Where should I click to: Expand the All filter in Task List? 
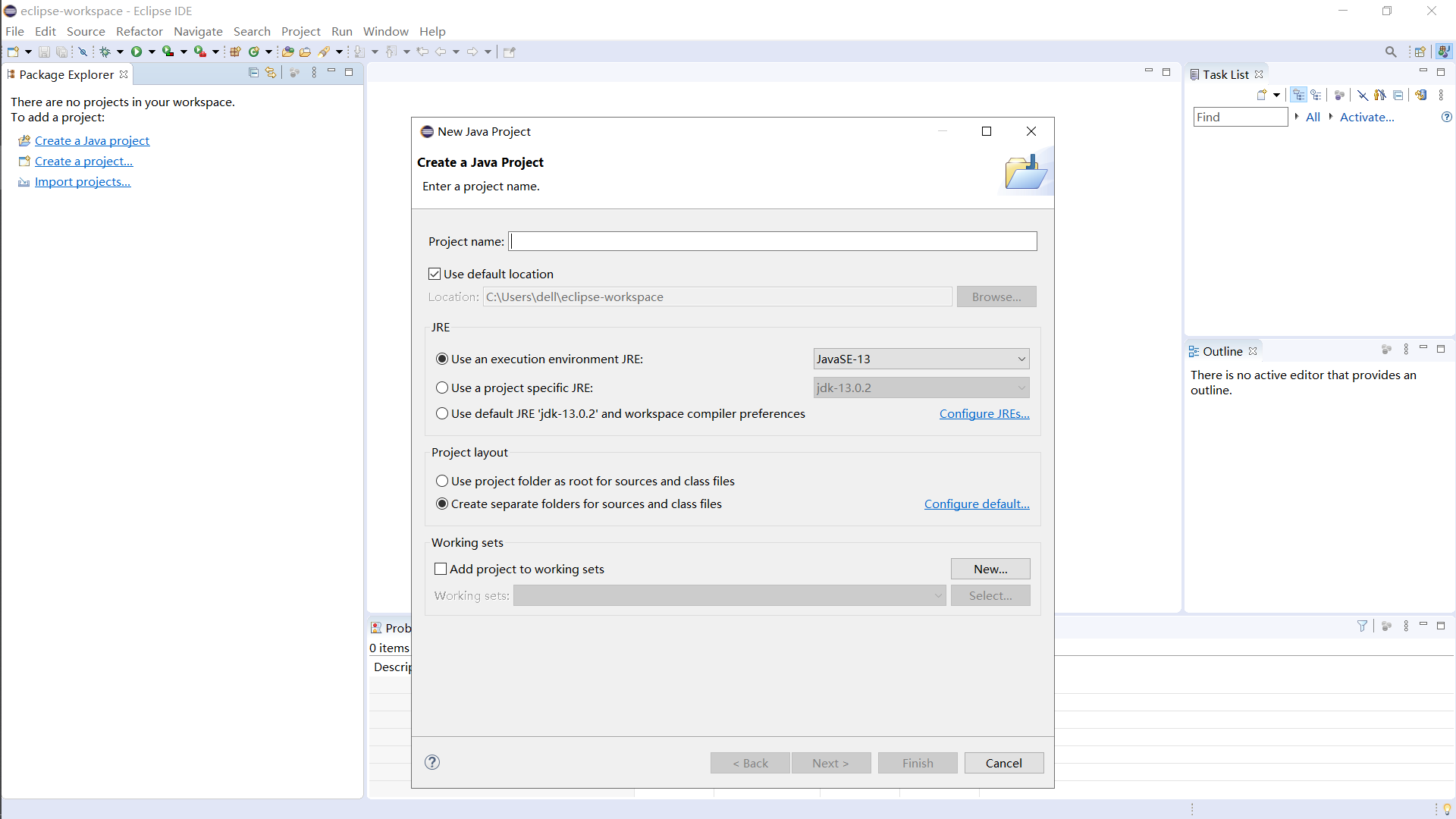click(x=1312, y=117)
